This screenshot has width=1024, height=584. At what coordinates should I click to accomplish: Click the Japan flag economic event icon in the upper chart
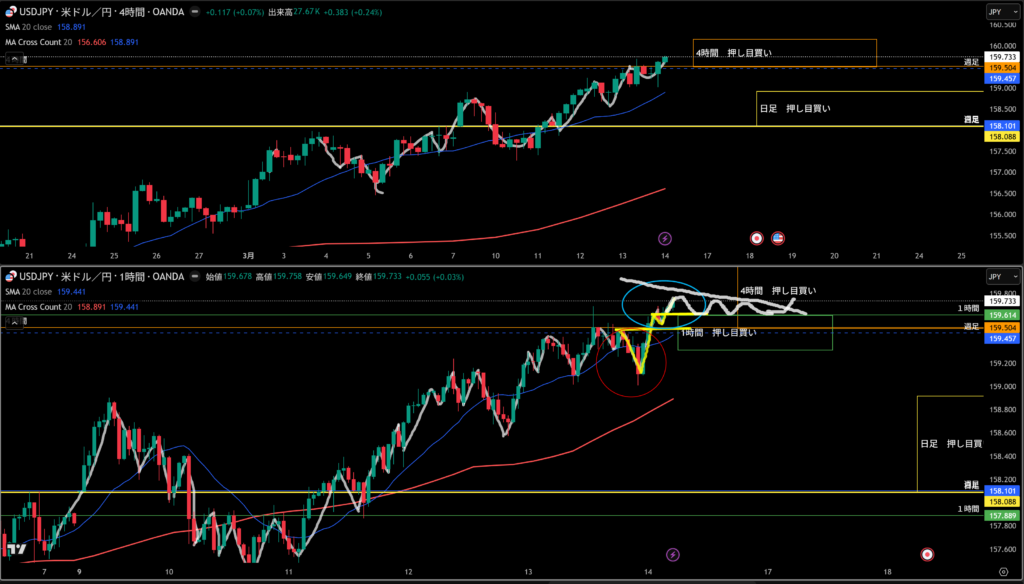click(757, 238)
